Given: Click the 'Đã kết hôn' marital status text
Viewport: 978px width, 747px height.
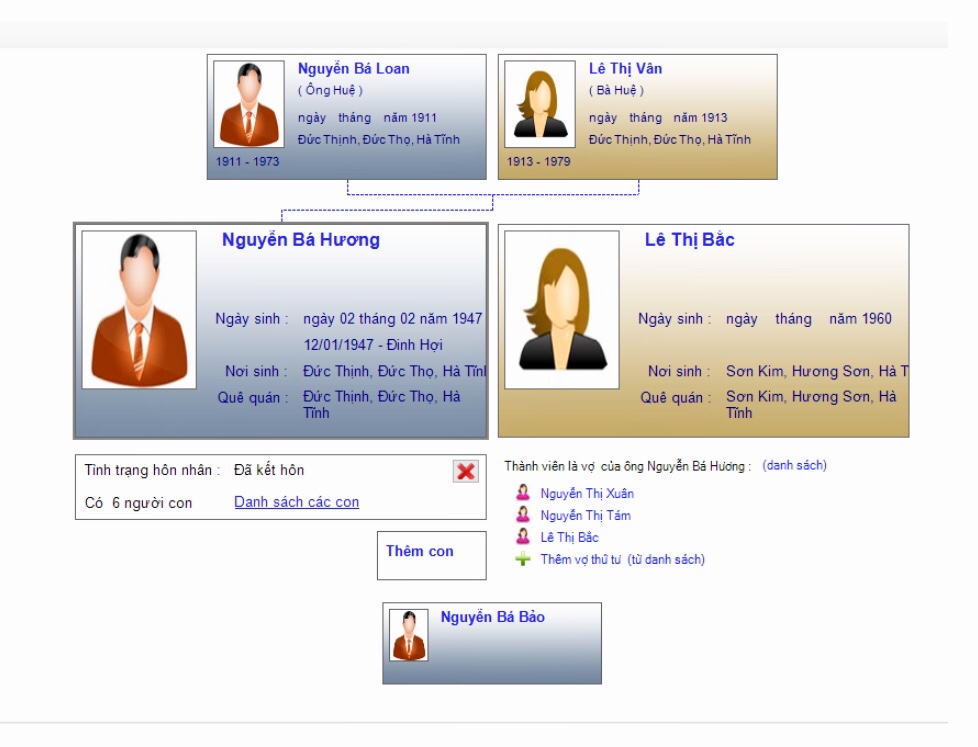Looking at the screenshot, I should pyautogui.click(x=269, y=470).
